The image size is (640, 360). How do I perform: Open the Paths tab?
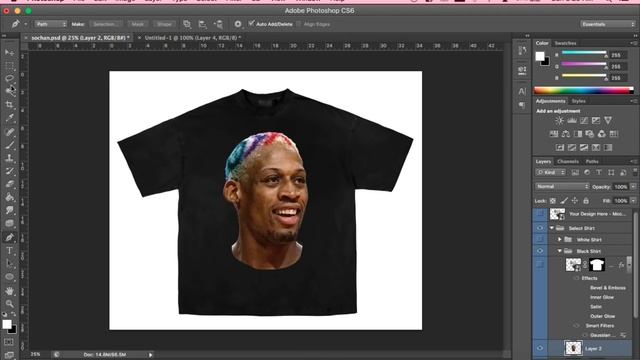pyautogui.click(x=592, y=161)
